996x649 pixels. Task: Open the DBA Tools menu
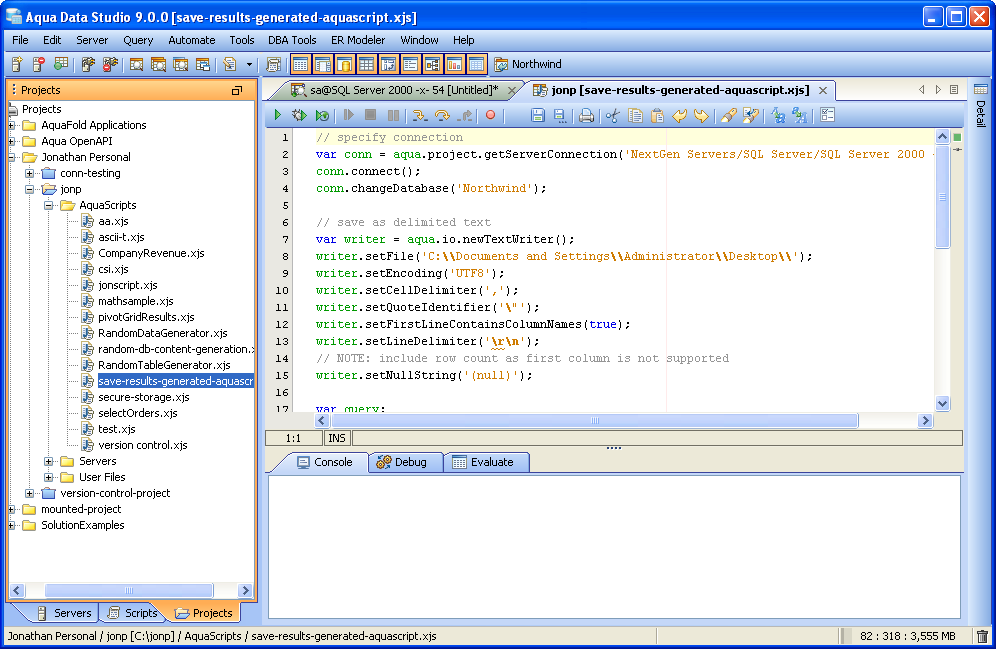point(292,40)
